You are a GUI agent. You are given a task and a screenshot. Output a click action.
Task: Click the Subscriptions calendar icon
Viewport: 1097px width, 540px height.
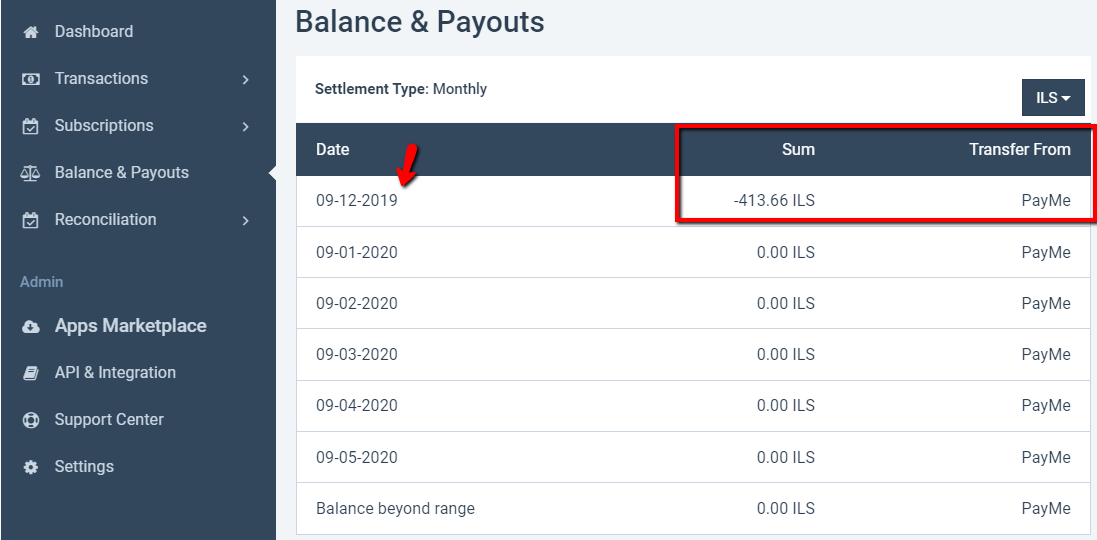tap(31, 126)
